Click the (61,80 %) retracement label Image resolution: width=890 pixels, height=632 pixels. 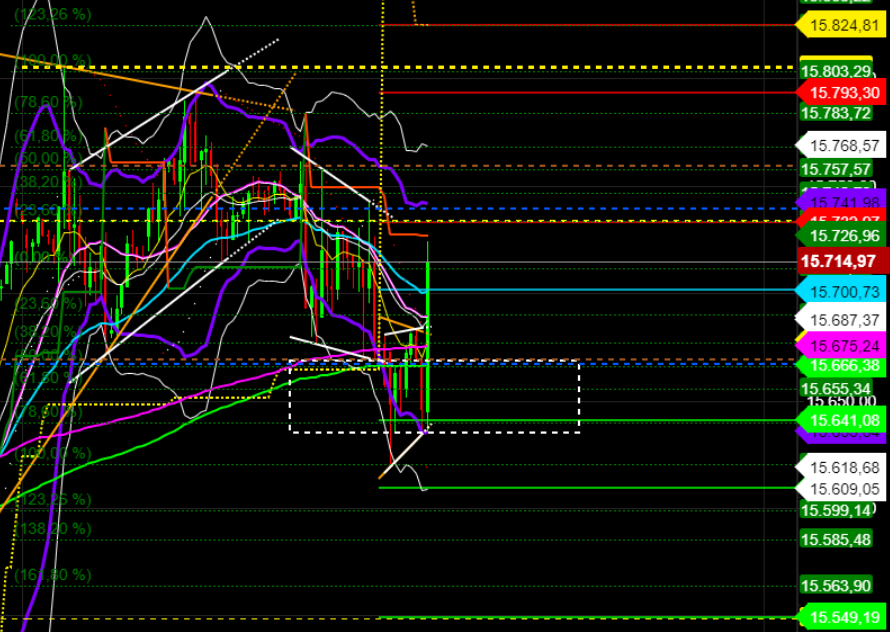(x=47, y=134)
